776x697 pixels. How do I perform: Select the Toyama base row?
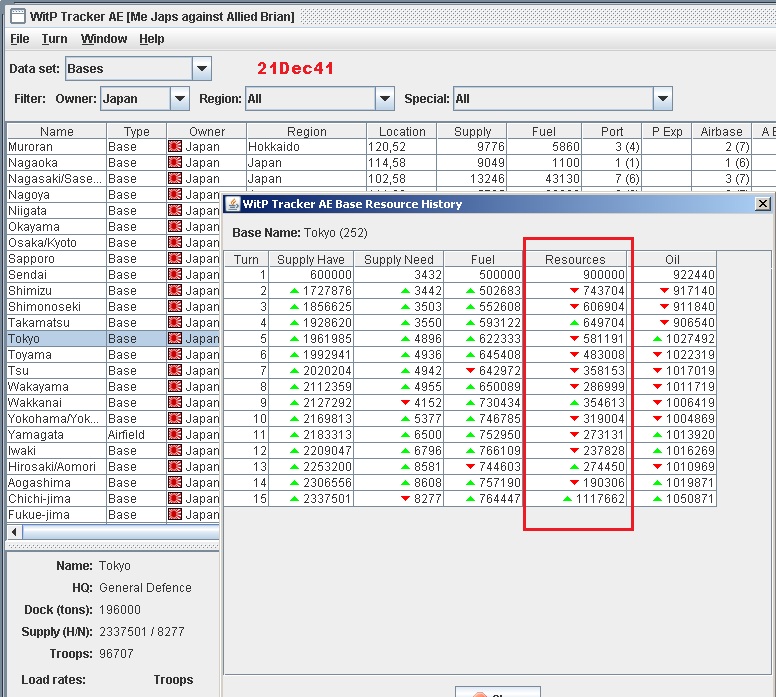pos(113,355)
